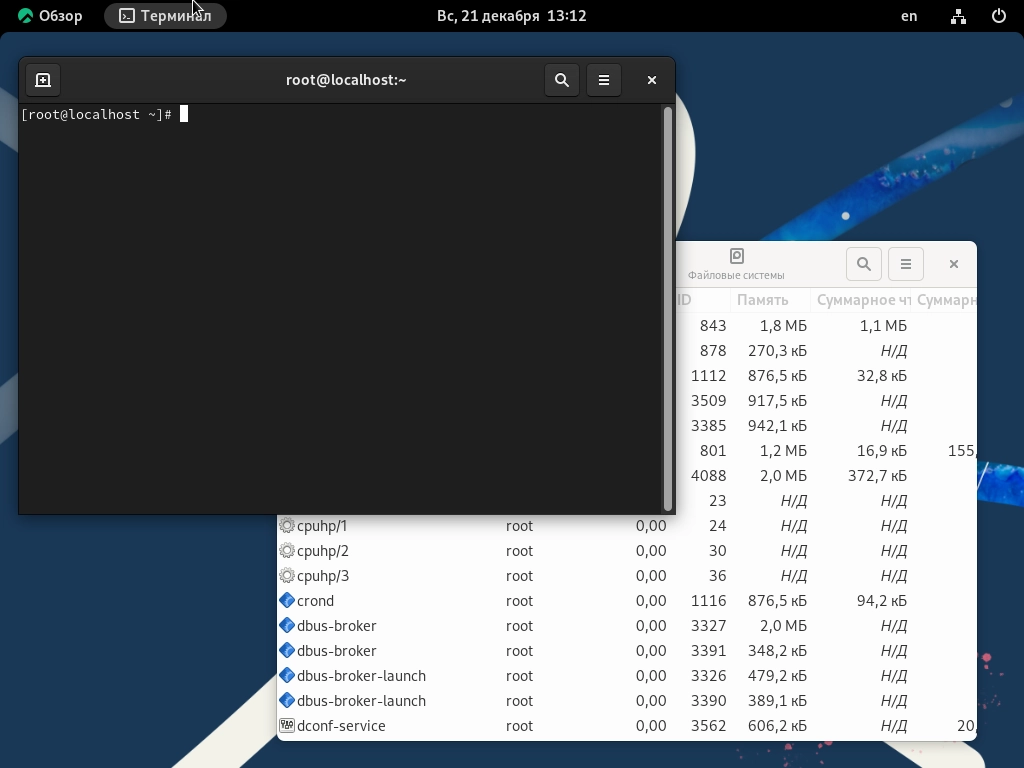Open the network status icon
This screenshot has width=1024, height=768.
click(958, 16)
